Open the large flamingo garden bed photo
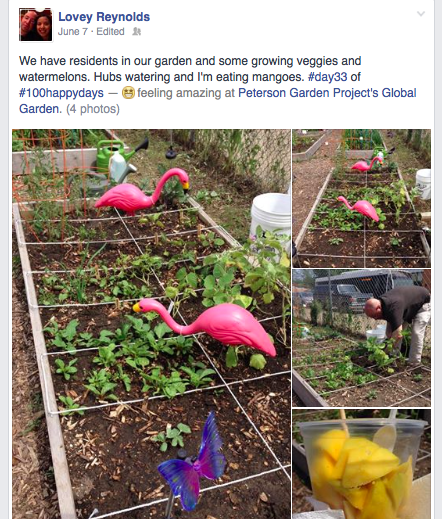 [x=151, y=324]
